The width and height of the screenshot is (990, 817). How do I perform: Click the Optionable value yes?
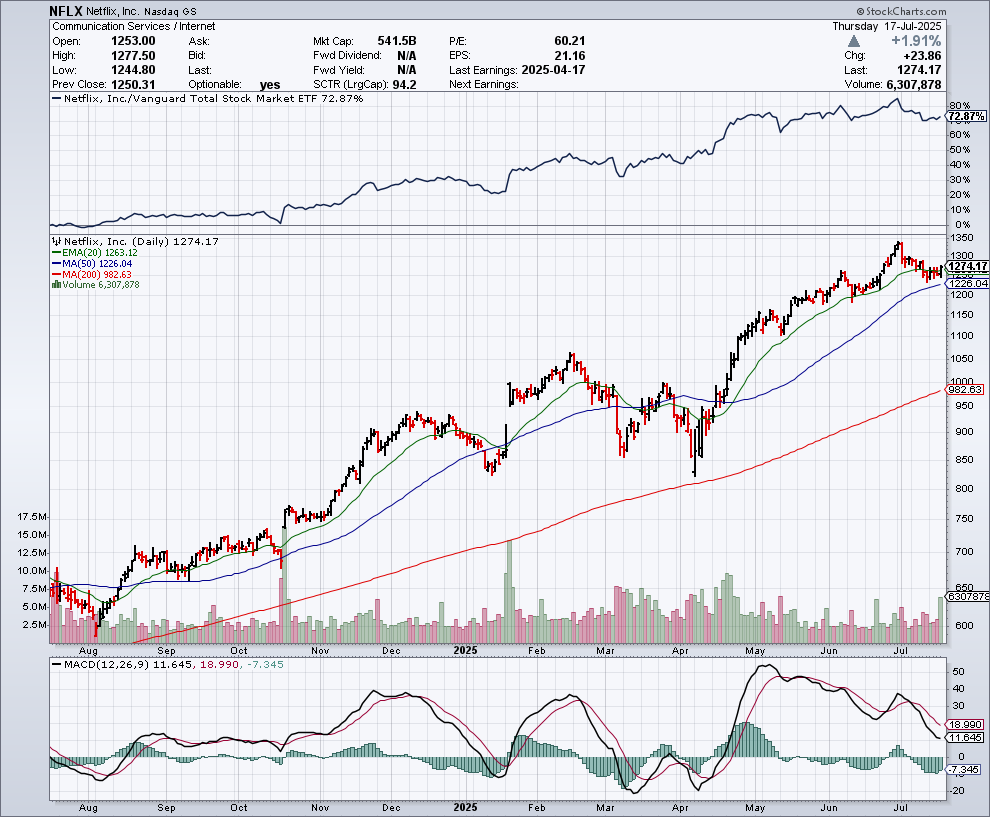[x=270, y=85]
